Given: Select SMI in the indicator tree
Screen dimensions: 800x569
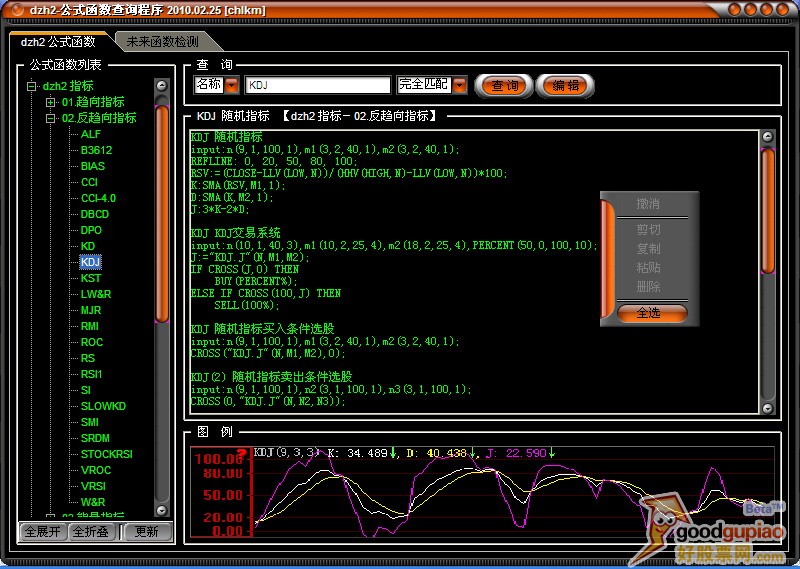Looking at the screenshot, I should 90,422.
